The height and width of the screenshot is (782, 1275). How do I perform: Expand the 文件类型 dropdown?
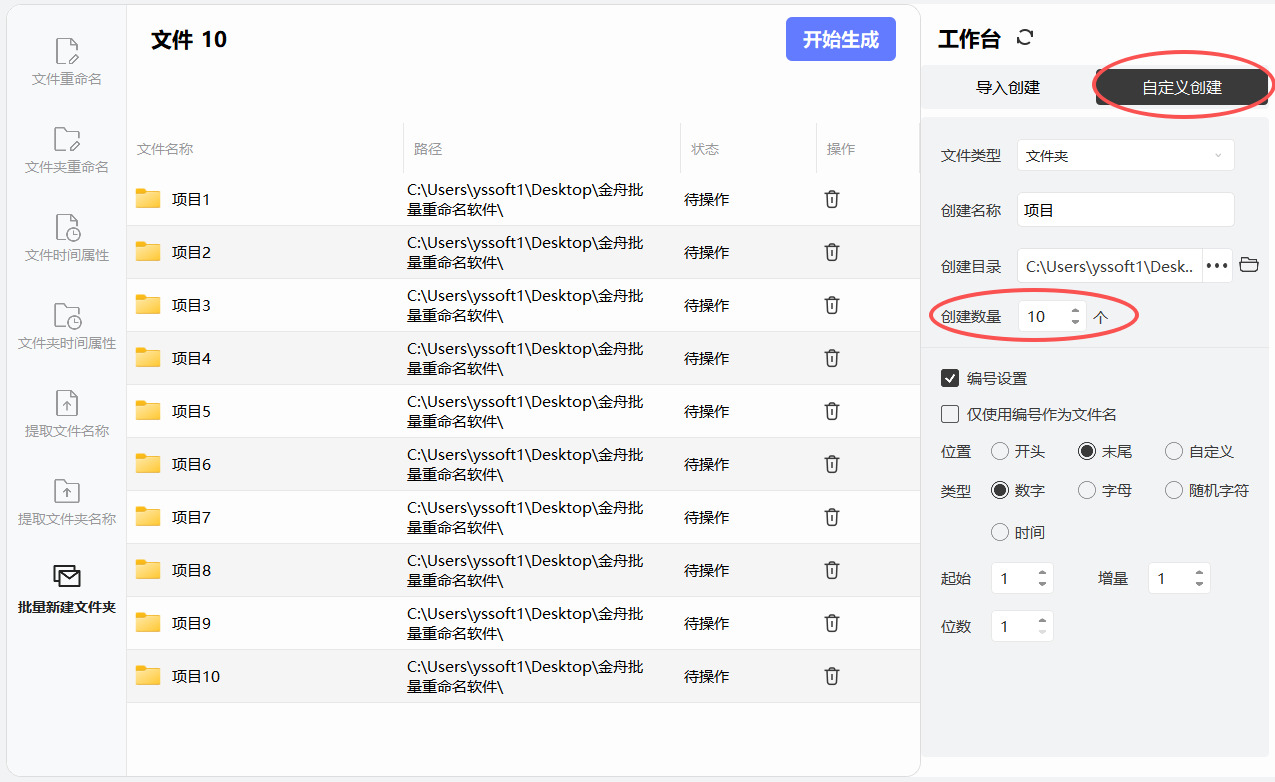[1125, 156]
